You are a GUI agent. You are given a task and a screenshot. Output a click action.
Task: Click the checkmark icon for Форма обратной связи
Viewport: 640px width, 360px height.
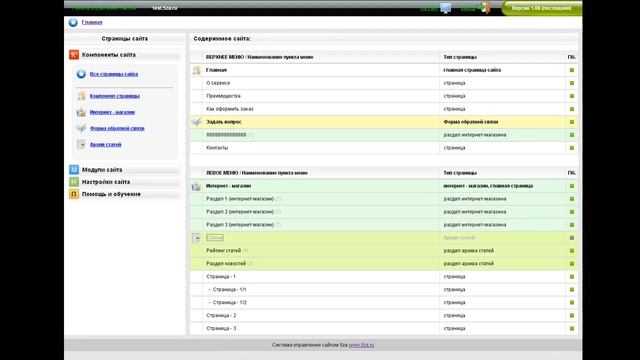point(81,128)
